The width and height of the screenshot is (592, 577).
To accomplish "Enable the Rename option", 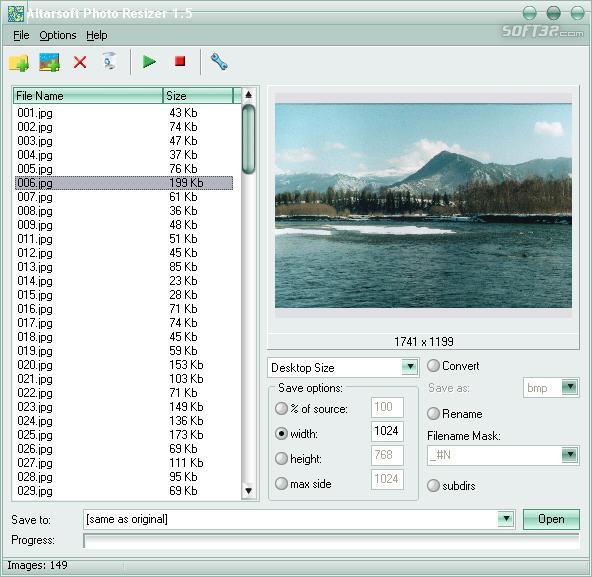I will click(x=433, y=413).
